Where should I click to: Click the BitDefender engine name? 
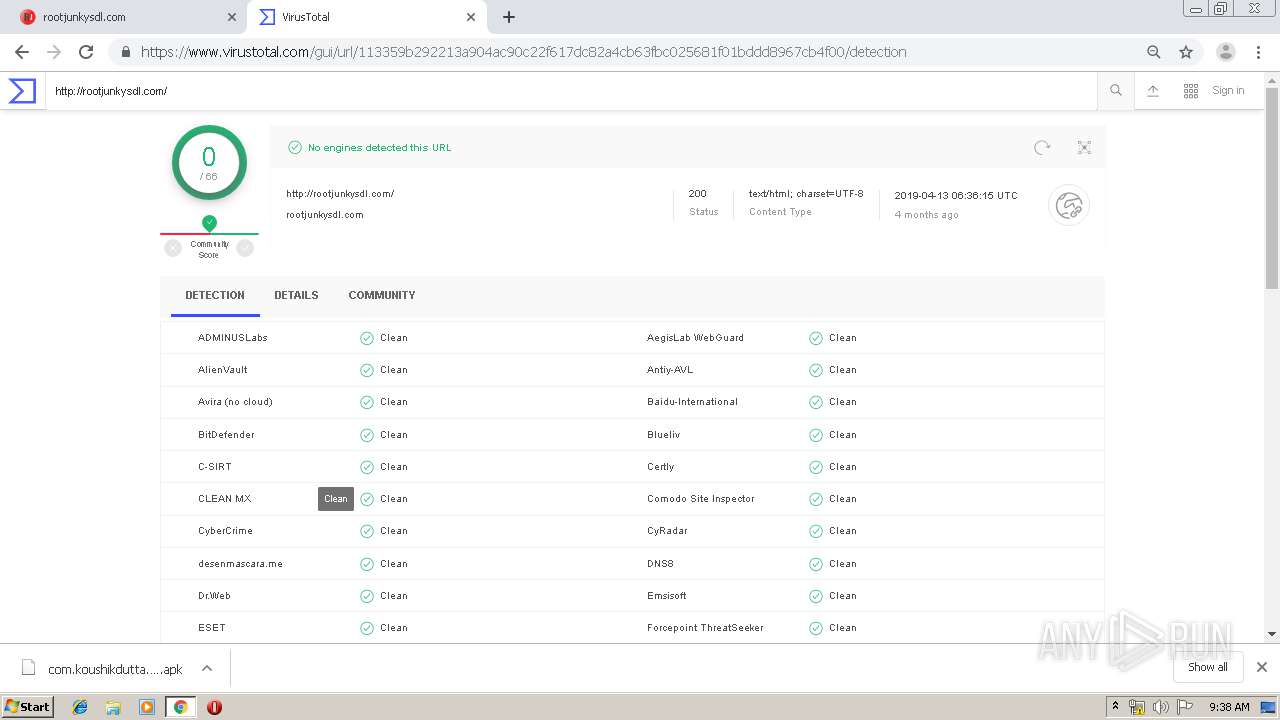(226, 435)
